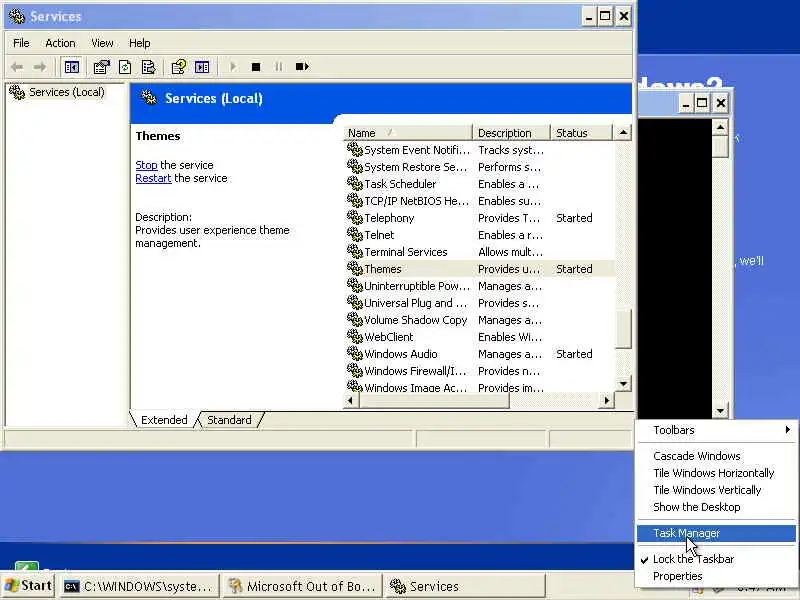
Task: Click the Start button
Action: pos(28,586)
